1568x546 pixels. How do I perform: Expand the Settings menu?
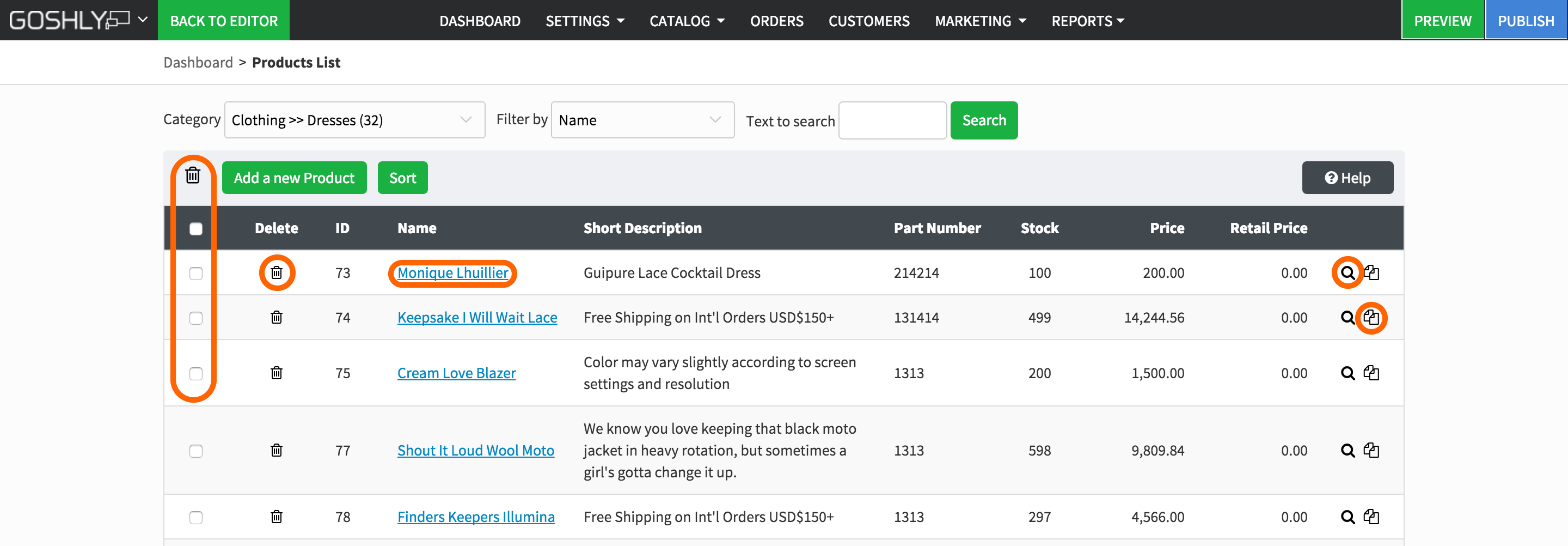[584, 21]
